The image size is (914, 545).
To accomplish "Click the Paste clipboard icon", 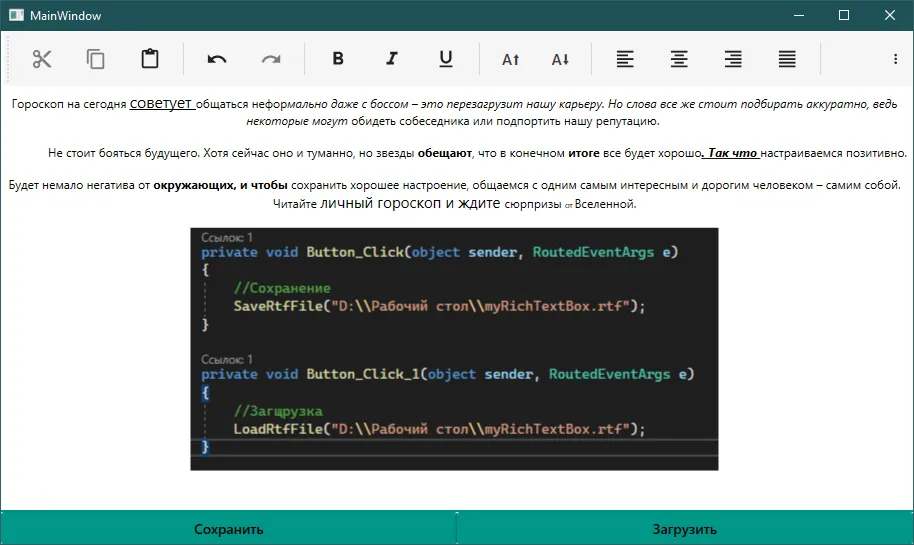I will [x=150, y=59].
